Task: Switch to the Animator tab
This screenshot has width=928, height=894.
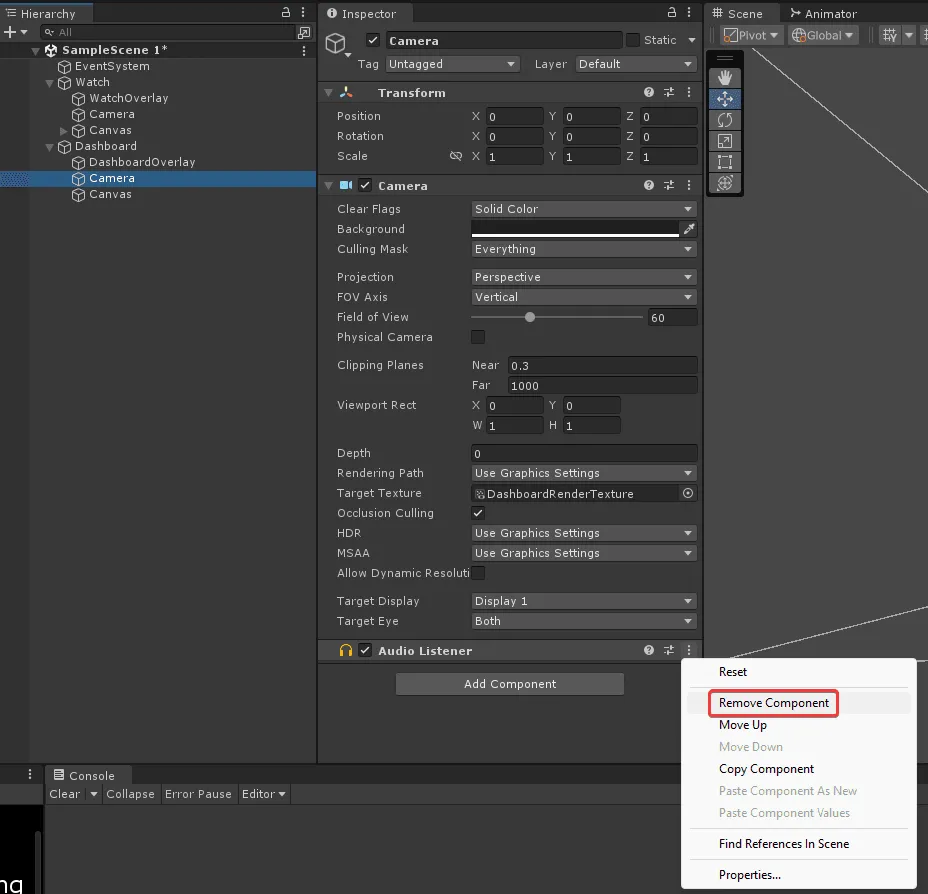Action: (x=823, y=13)
